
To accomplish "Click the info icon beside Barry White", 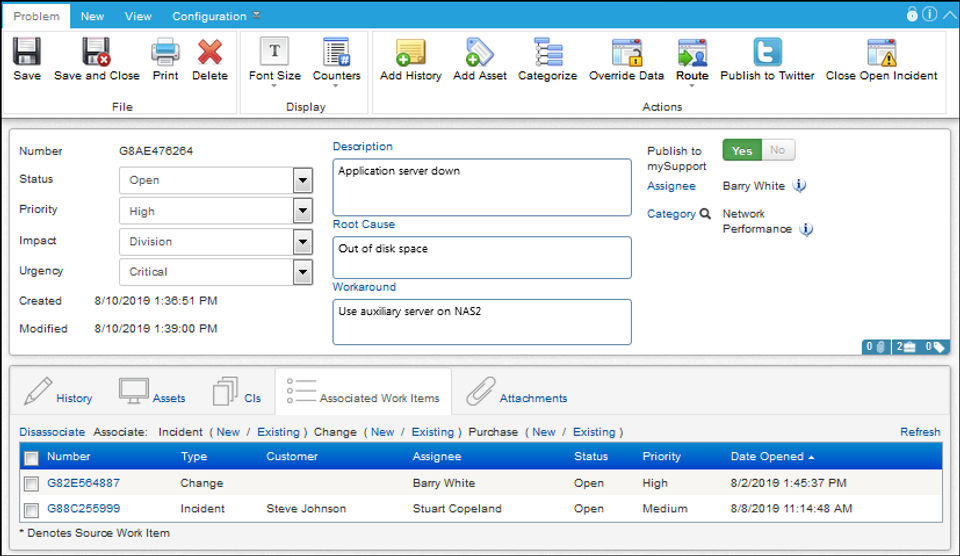I will point(799,186).
